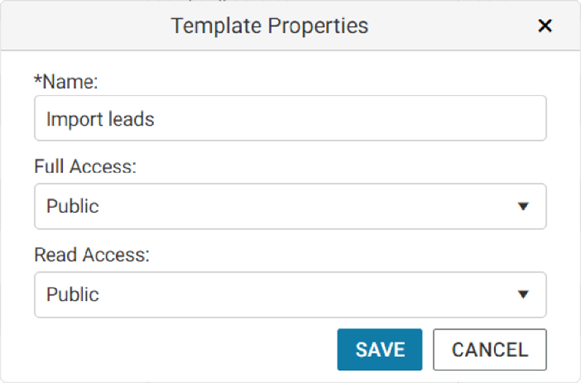Expand the Read Access permission options

tap(290, 295)
